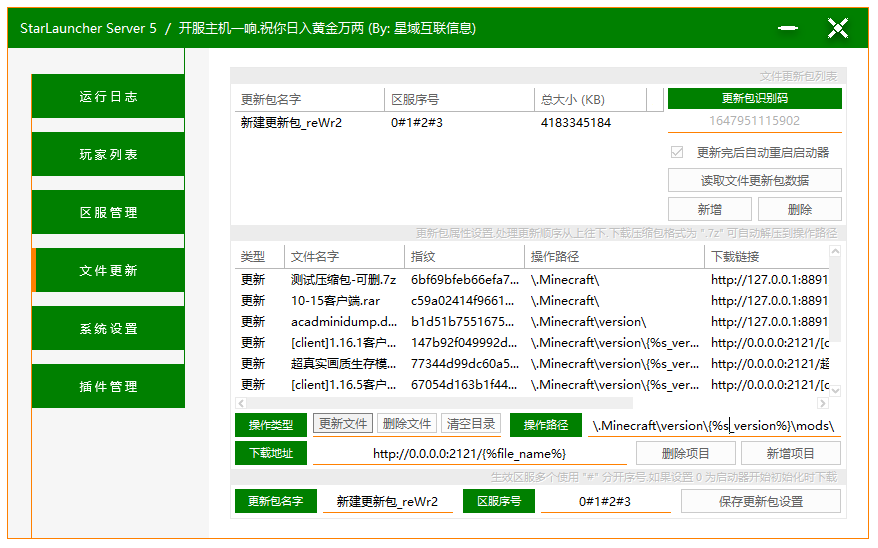Viewport: 878px width, 548px height.
Task: Select file row acadminidump.d...
Action: pyautogui.click(x=532, y=321)
